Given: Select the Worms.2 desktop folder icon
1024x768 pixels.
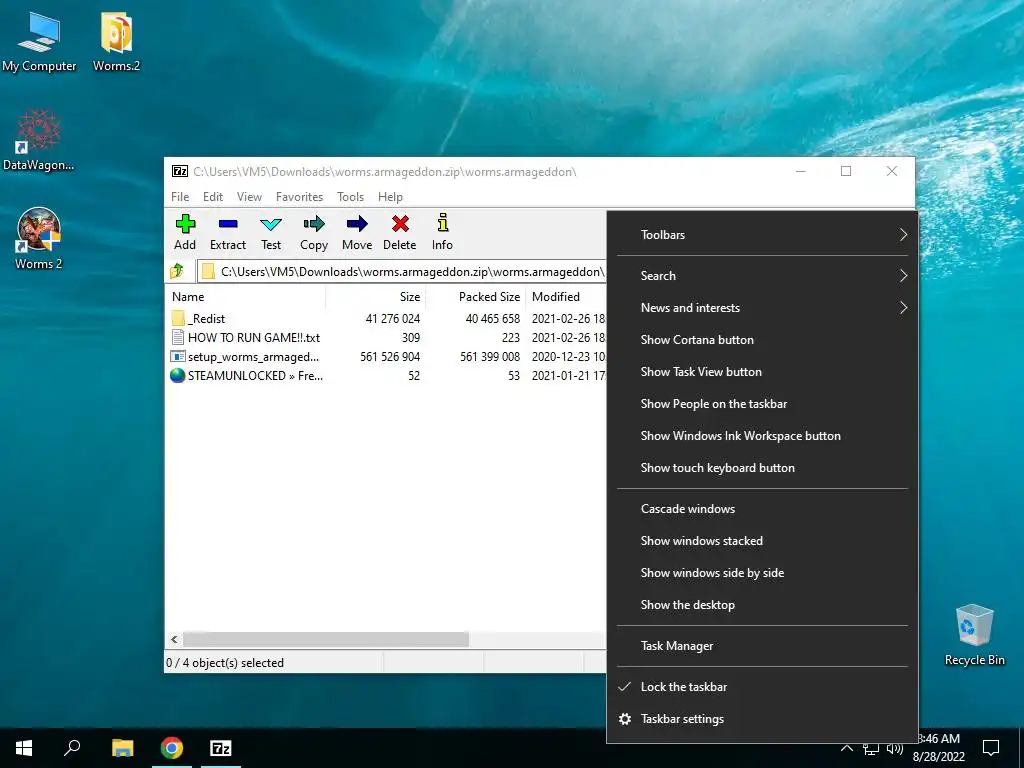Looking at the screenshot, I should [116, 41].
